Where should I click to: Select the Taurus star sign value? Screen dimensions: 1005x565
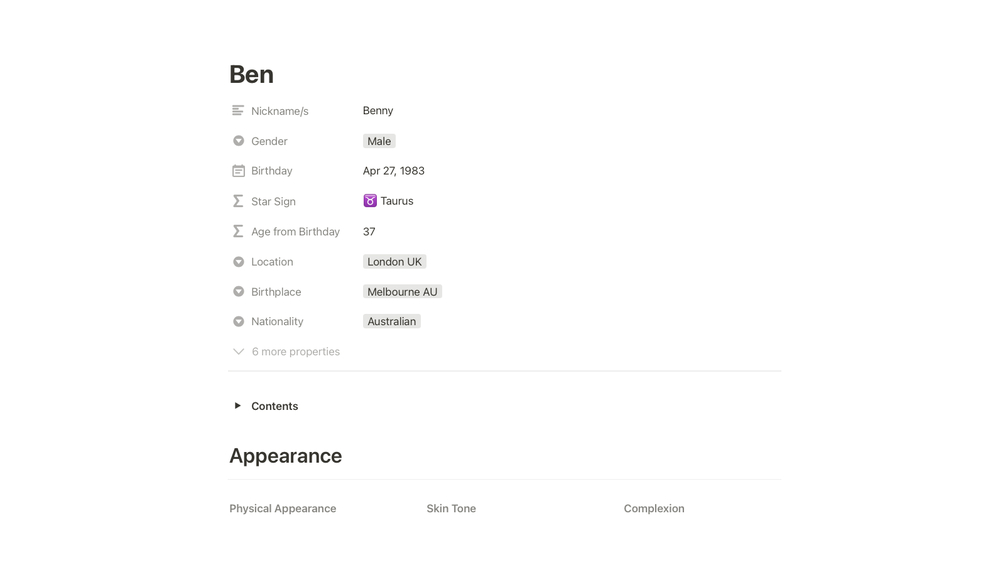tap(396, 201)
